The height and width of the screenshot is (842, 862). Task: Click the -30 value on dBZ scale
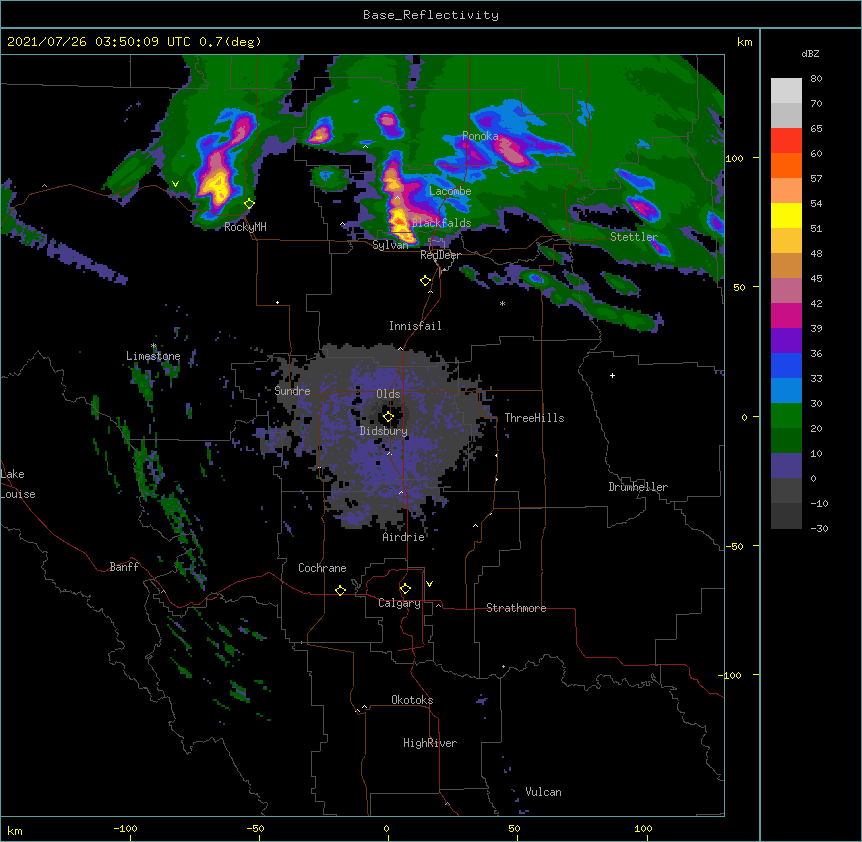(819, 528)
